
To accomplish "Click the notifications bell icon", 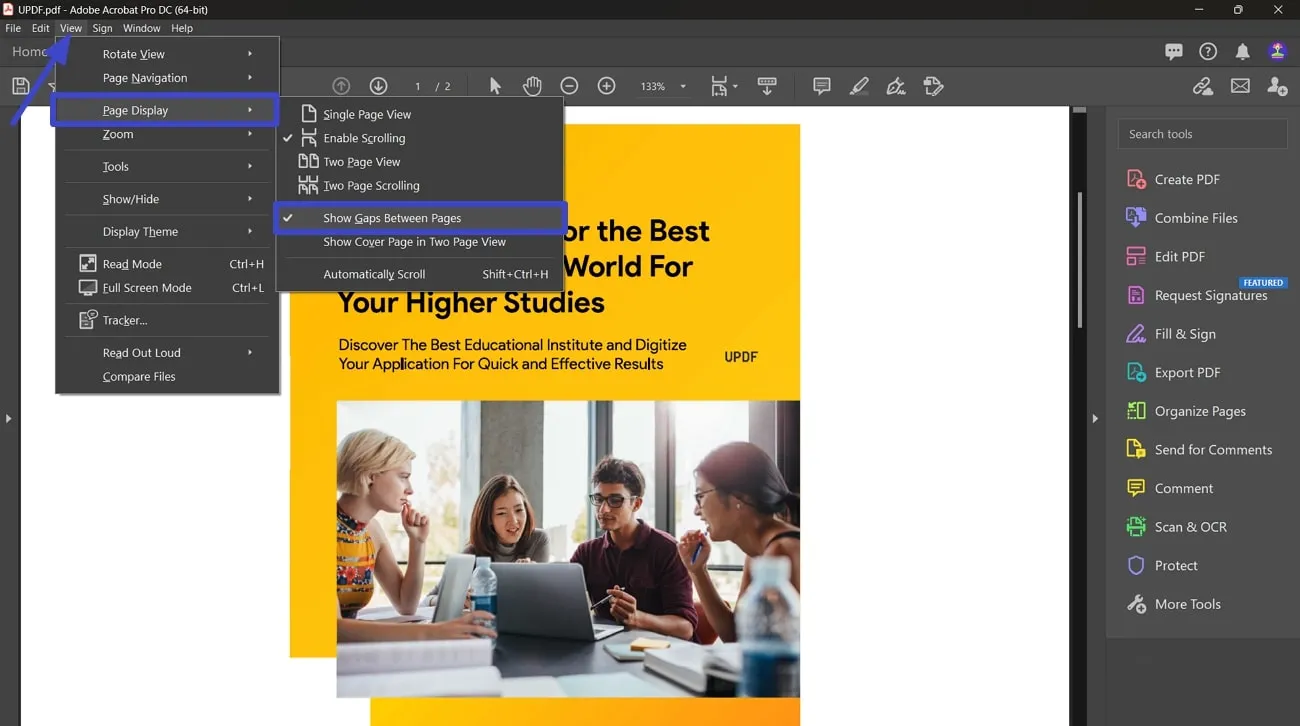I will 1242,51.
